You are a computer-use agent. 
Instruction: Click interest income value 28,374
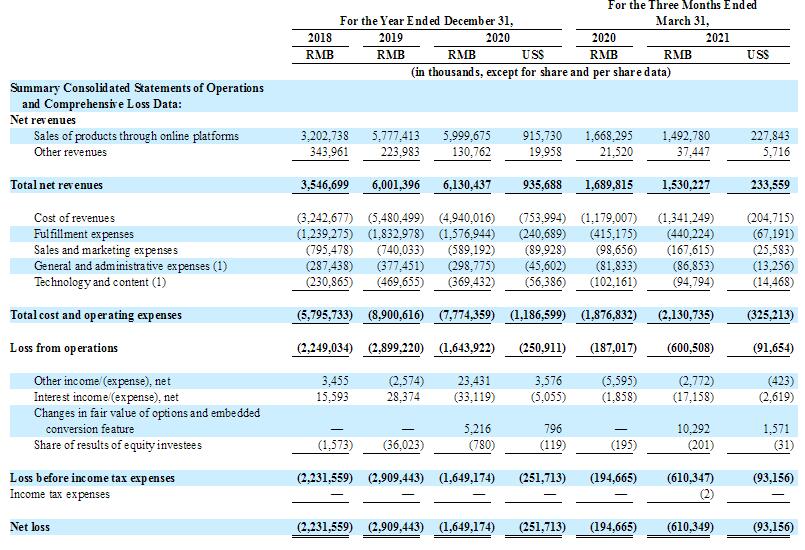coord(403,397)
